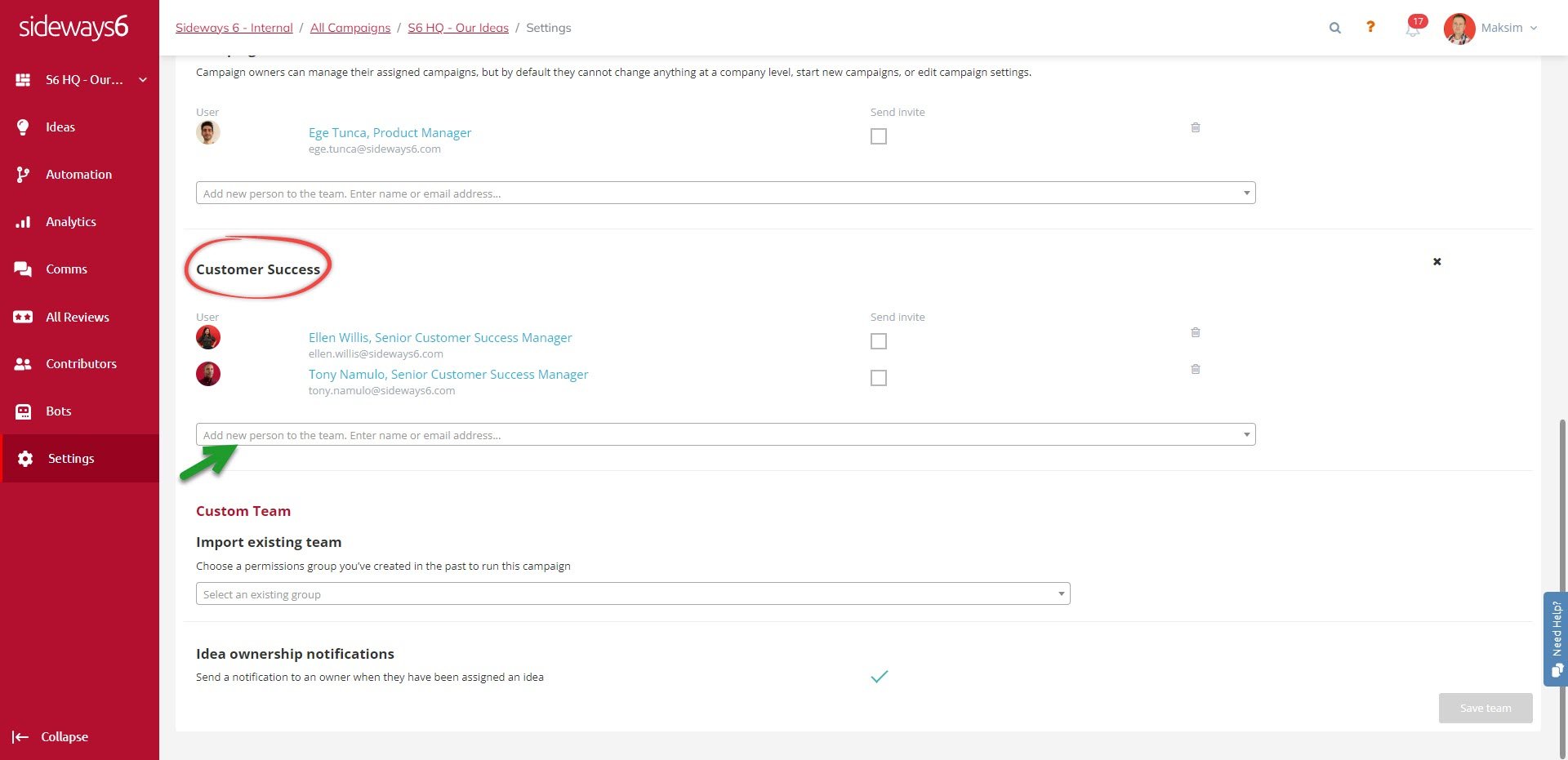This screenshot has height=760, width=1568.
Task: Tick Send invite checkbox for Ege Tunca
Action: [879, 136]
